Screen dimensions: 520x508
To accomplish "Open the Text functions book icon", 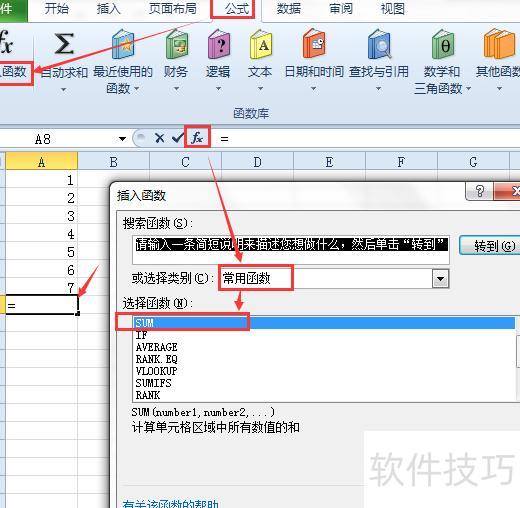I will [x=261, y=44].
